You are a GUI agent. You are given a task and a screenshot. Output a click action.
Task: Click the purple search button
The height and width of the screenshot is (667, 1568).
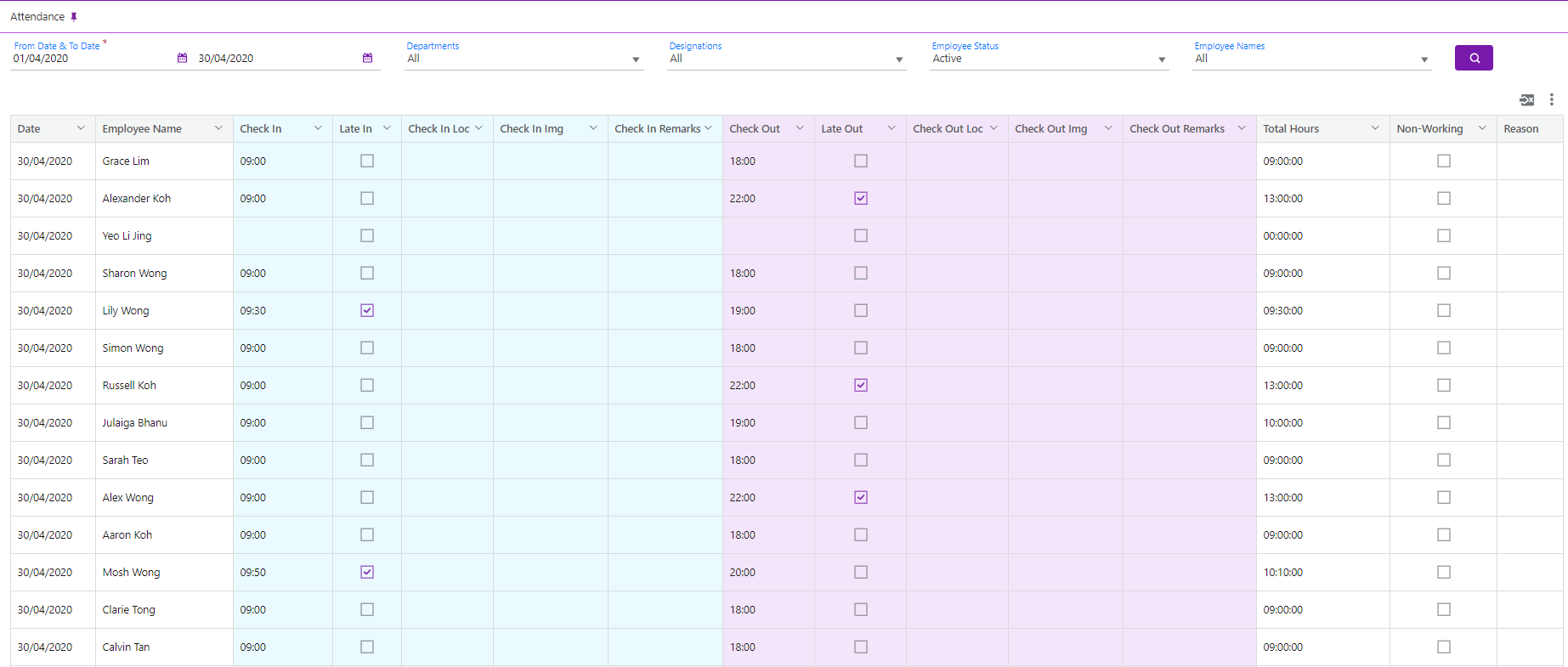1473,58
